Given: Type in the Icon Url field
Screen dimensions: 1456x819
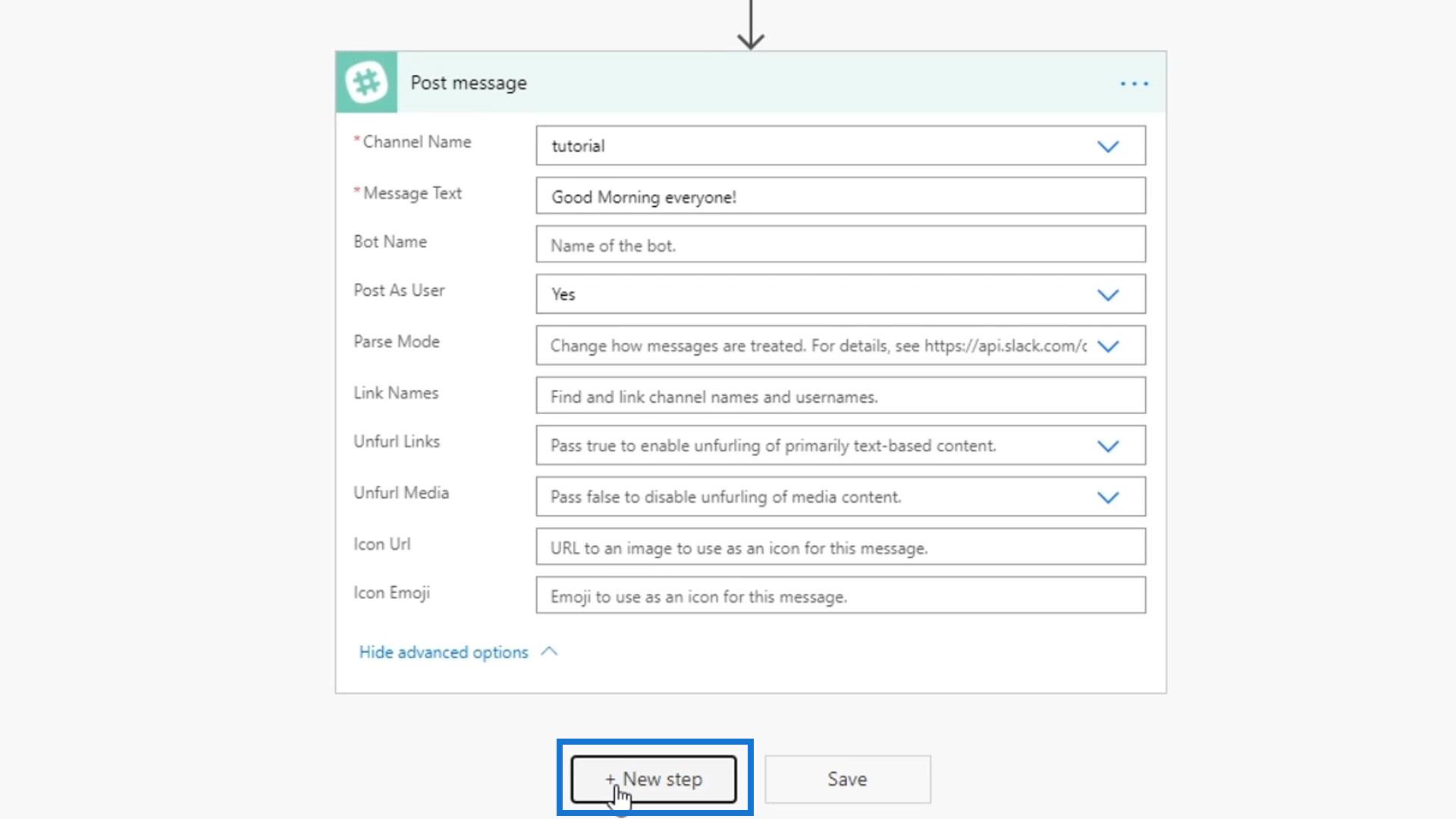Looking at the screenshot, I should pos(841,546).
